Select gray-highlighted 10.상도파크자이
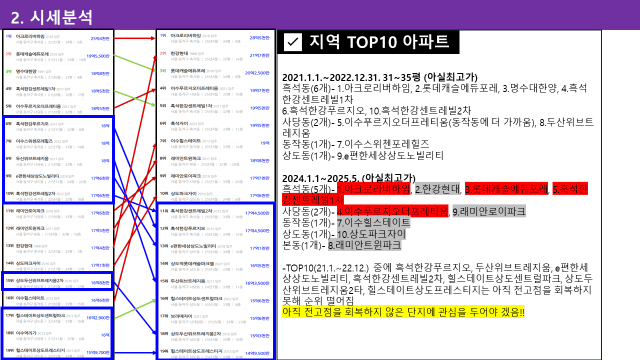Image resolution: width=640 pixels, height=360 pixels. tap(371, 234)
